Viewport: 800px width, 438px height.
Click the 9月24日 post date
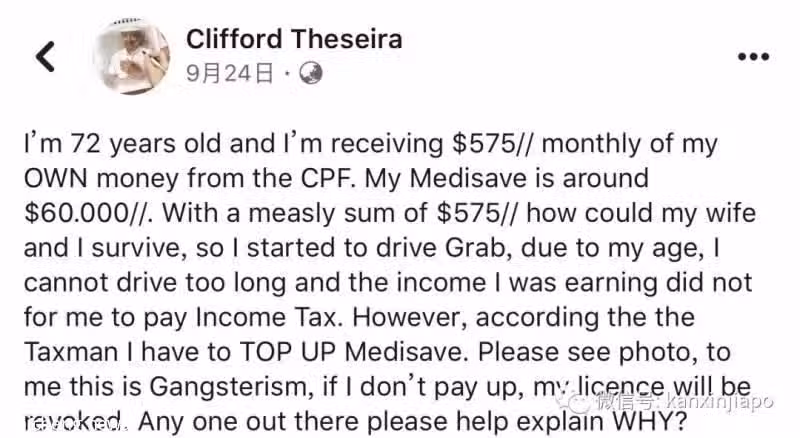[229, 74]
